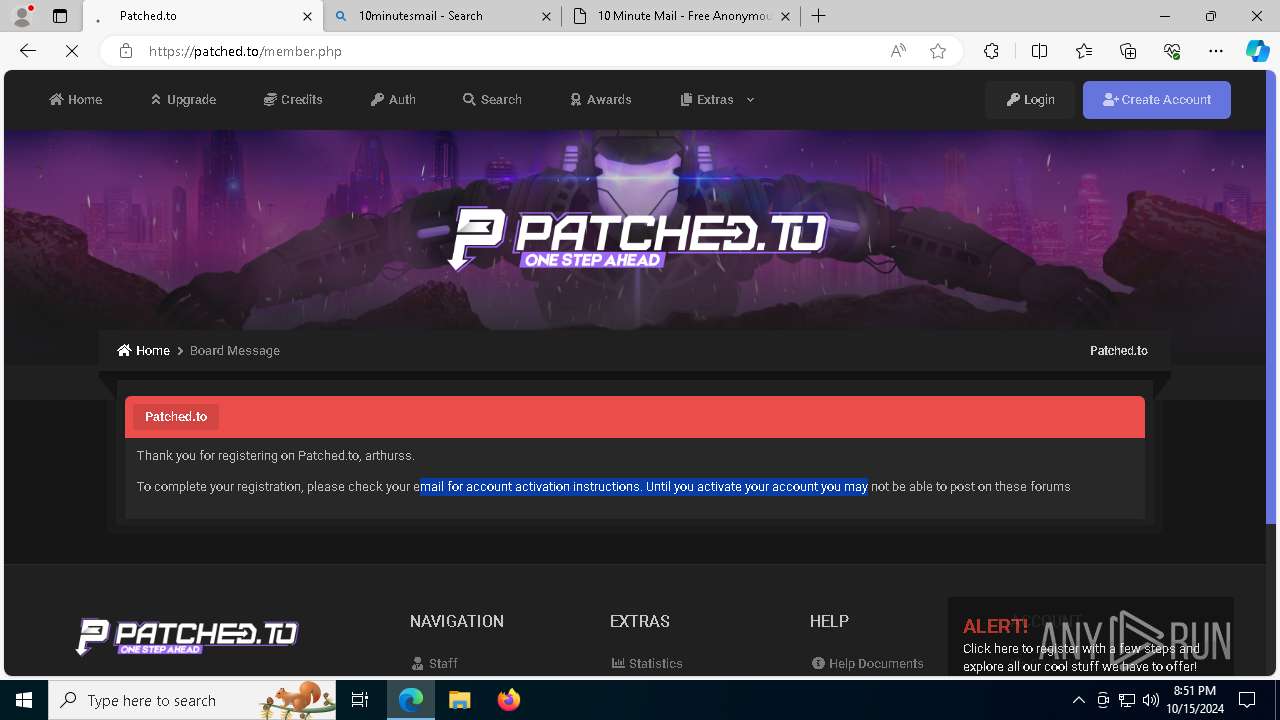This screenshot has height=720, width=1280.
Task: Close the Patched.to tab
Action: 307,16
